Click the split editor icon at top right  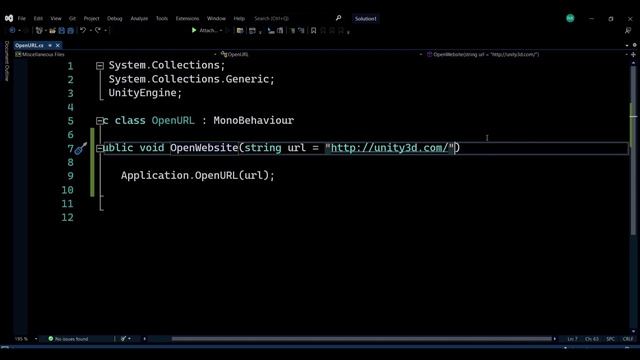click(x=633, y=54)
